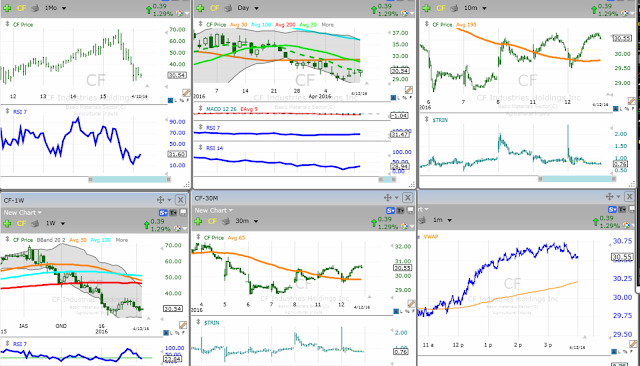Toggle the percent scale option on the Day chart
The image size is (640, 366).
[405, 98]
